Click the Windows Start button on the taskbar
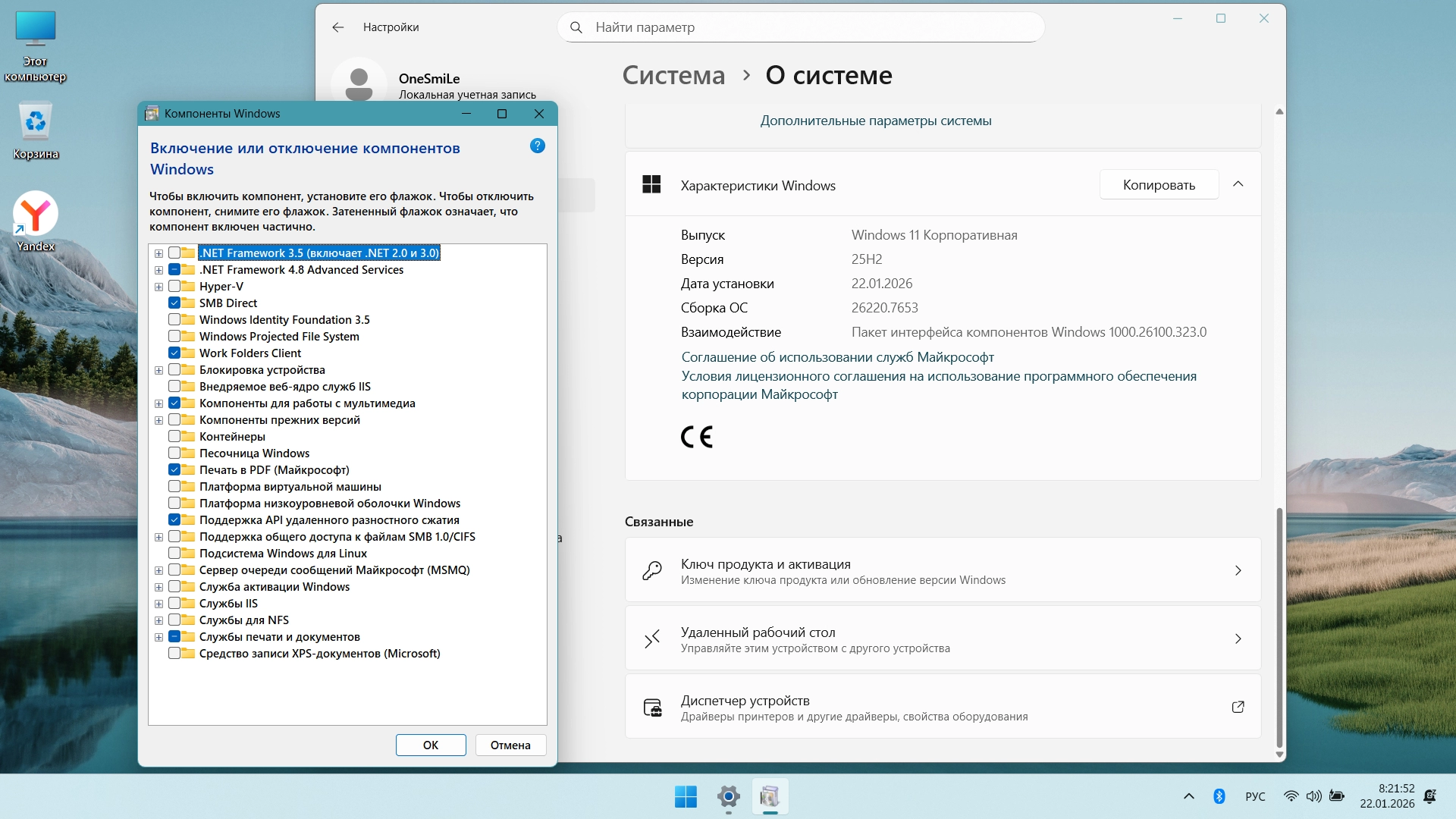1456x819 pixels. pos(686,796)
